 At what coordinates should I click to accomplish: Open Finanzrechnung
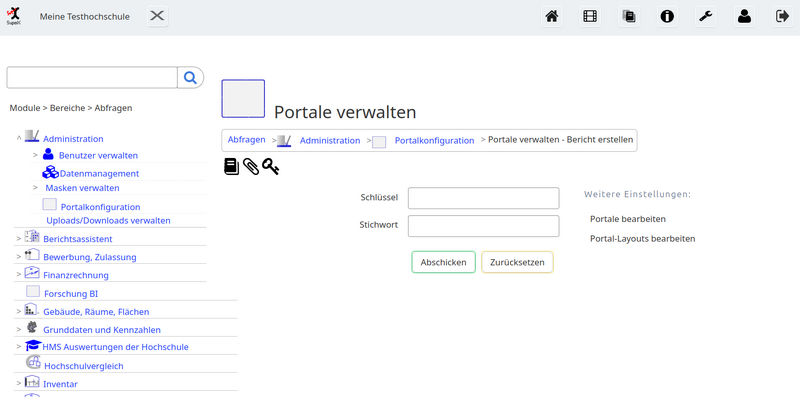tap(76, 276)
